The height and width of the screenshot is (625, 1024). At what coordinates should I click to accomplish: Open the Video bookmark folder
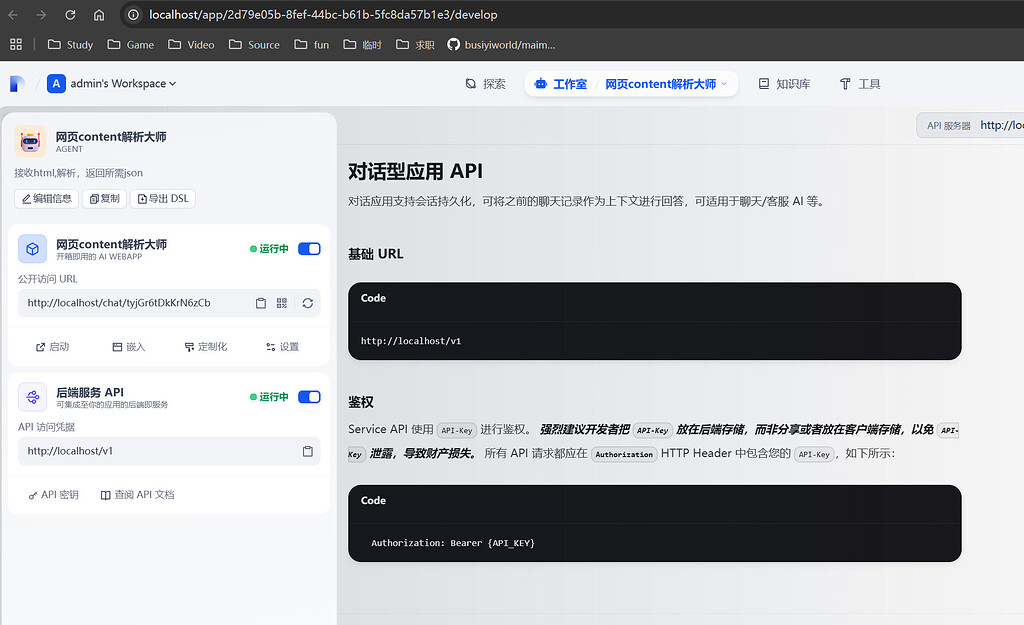191,44
